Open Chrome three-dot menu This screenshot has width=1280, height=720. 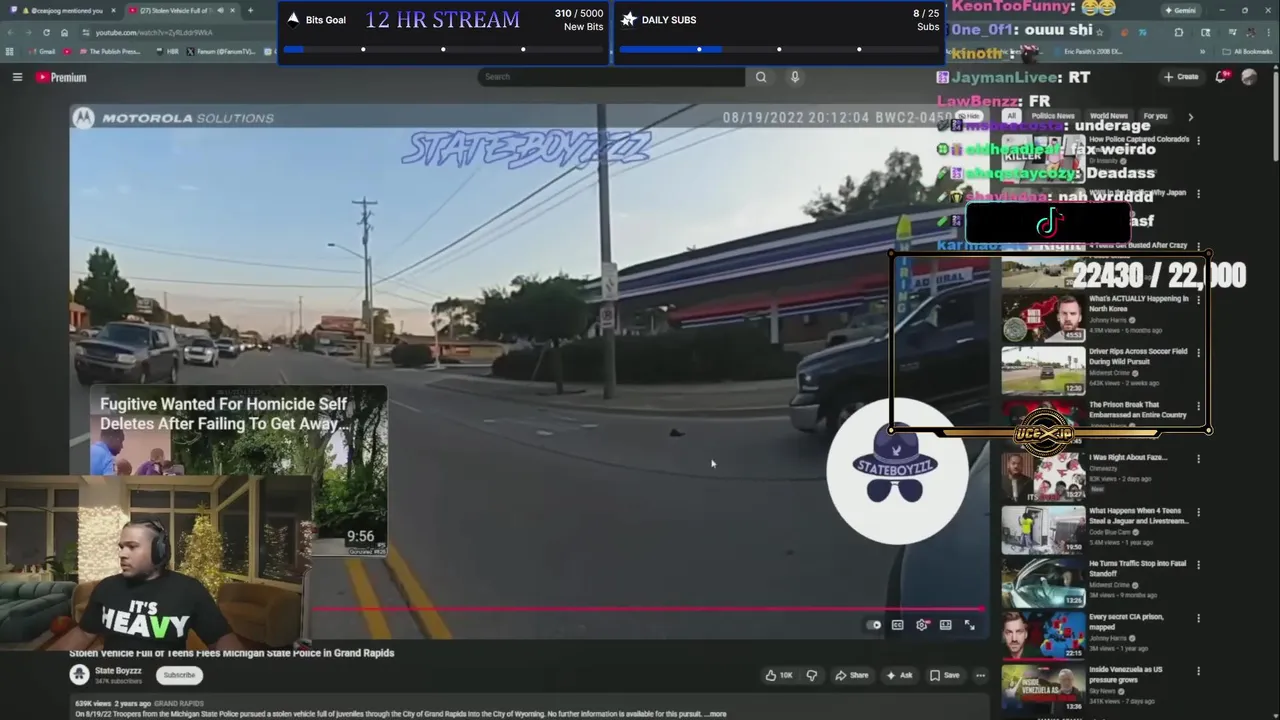pos(1267,32)
